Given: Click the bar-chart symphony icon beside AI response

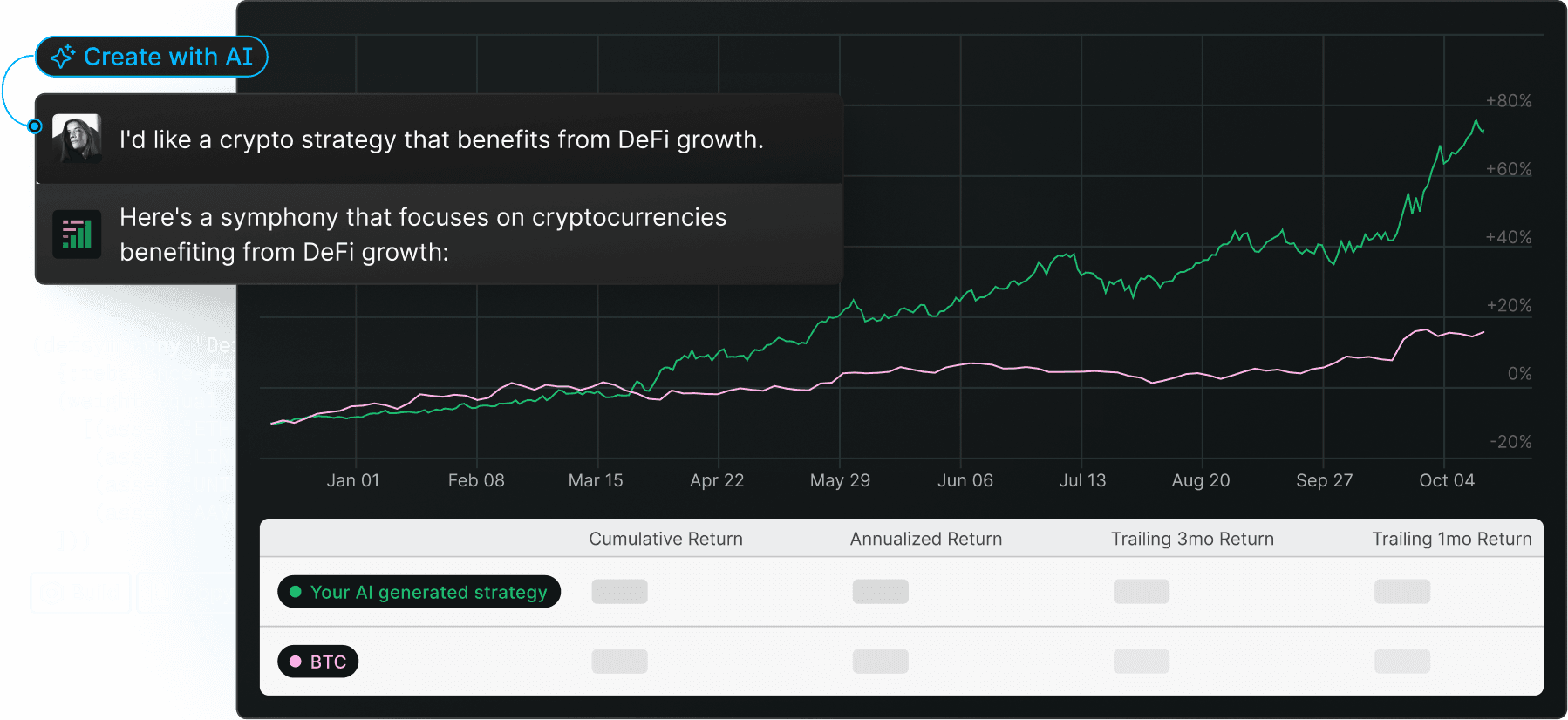Looking at the screenshot, I should point(78,234).
